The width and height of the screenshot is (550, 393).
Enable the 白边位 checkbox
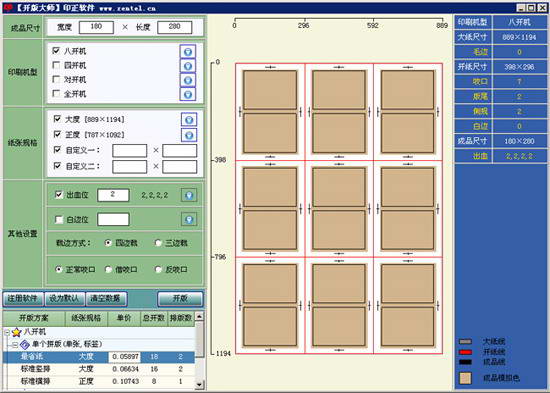pos(59,220)
